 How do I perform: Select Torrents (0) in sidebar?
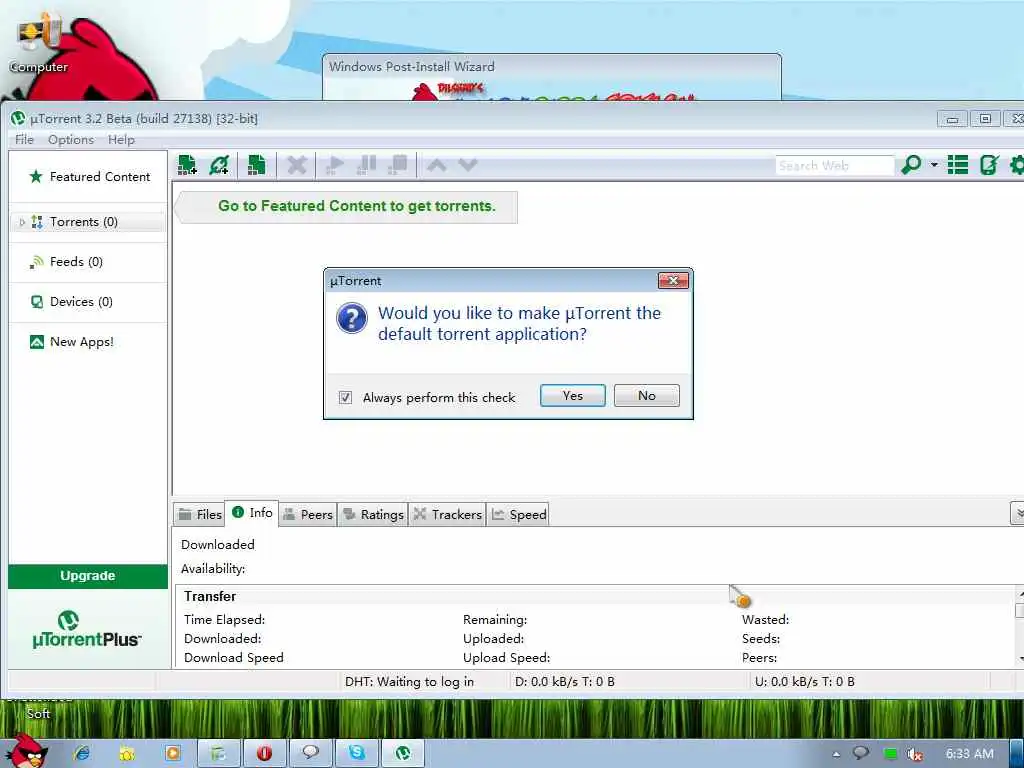coord(88,222)
